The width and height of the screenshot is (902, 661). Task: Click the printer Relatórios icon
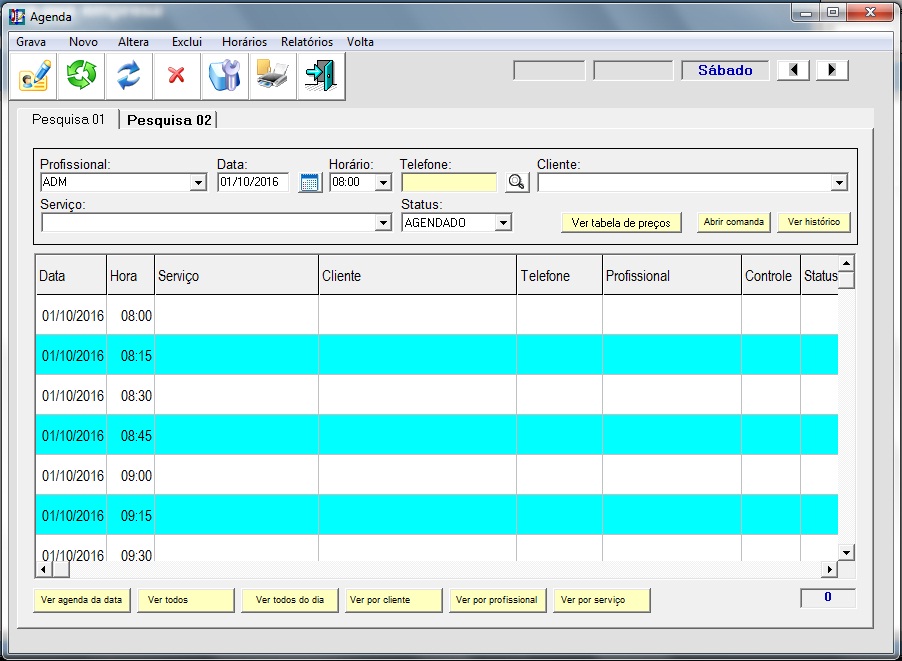273,76
